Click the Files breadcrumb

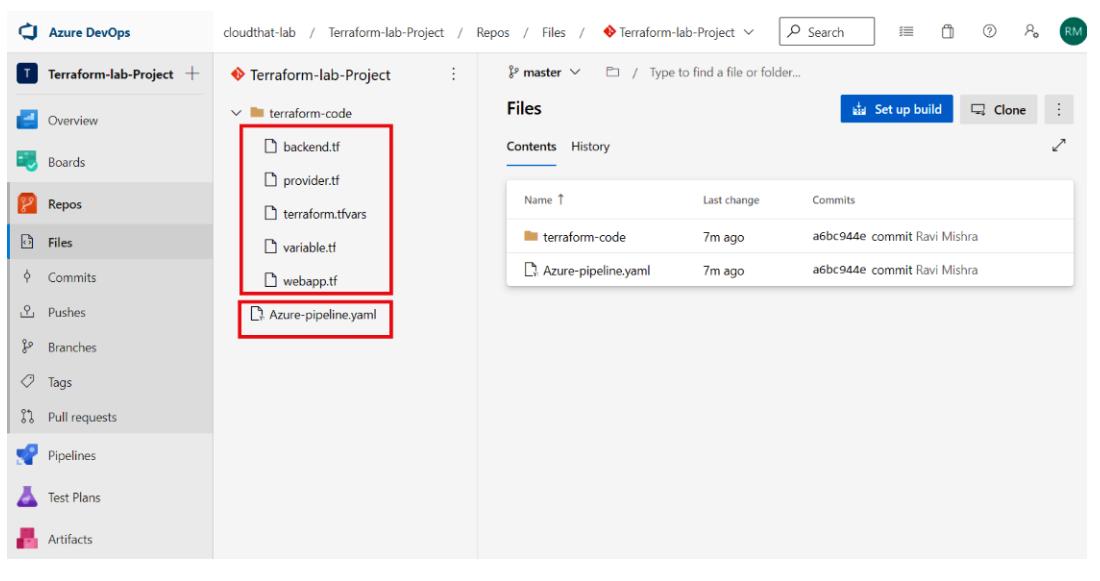click(x=554, y=32)
